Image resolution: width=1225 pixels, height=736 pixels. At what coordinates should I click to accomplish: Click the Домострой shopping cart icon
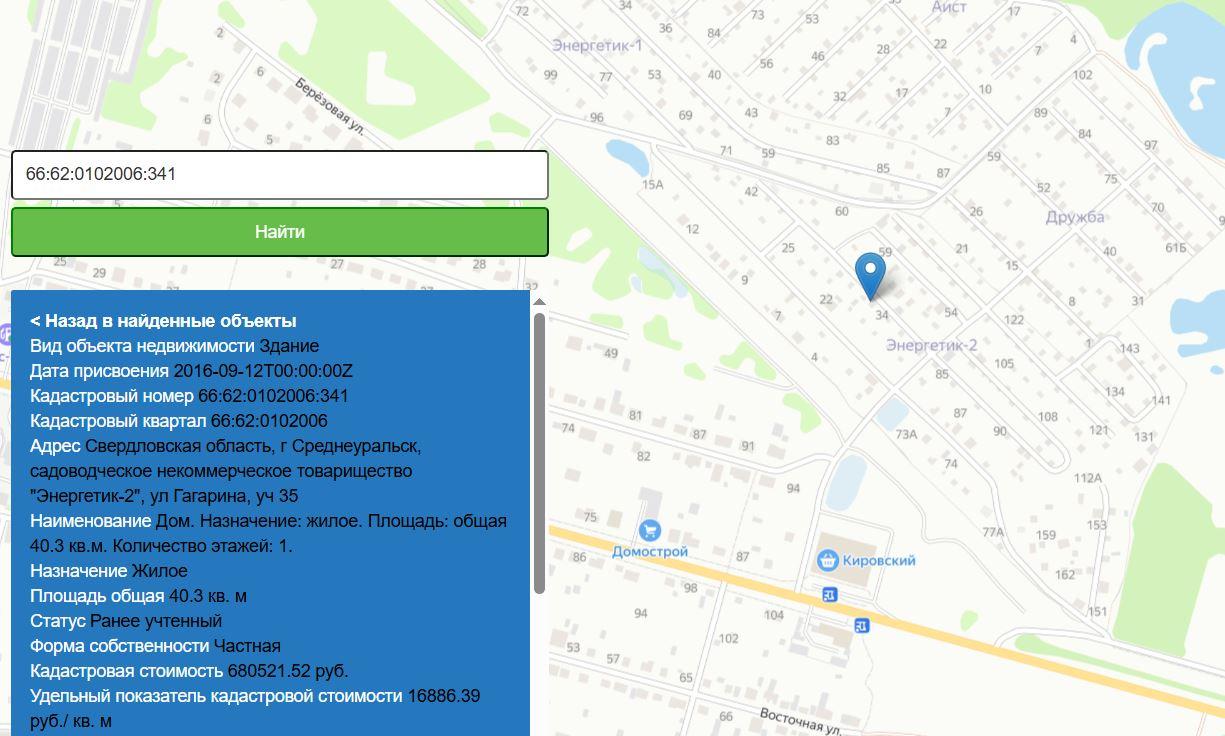coord(650,530)
